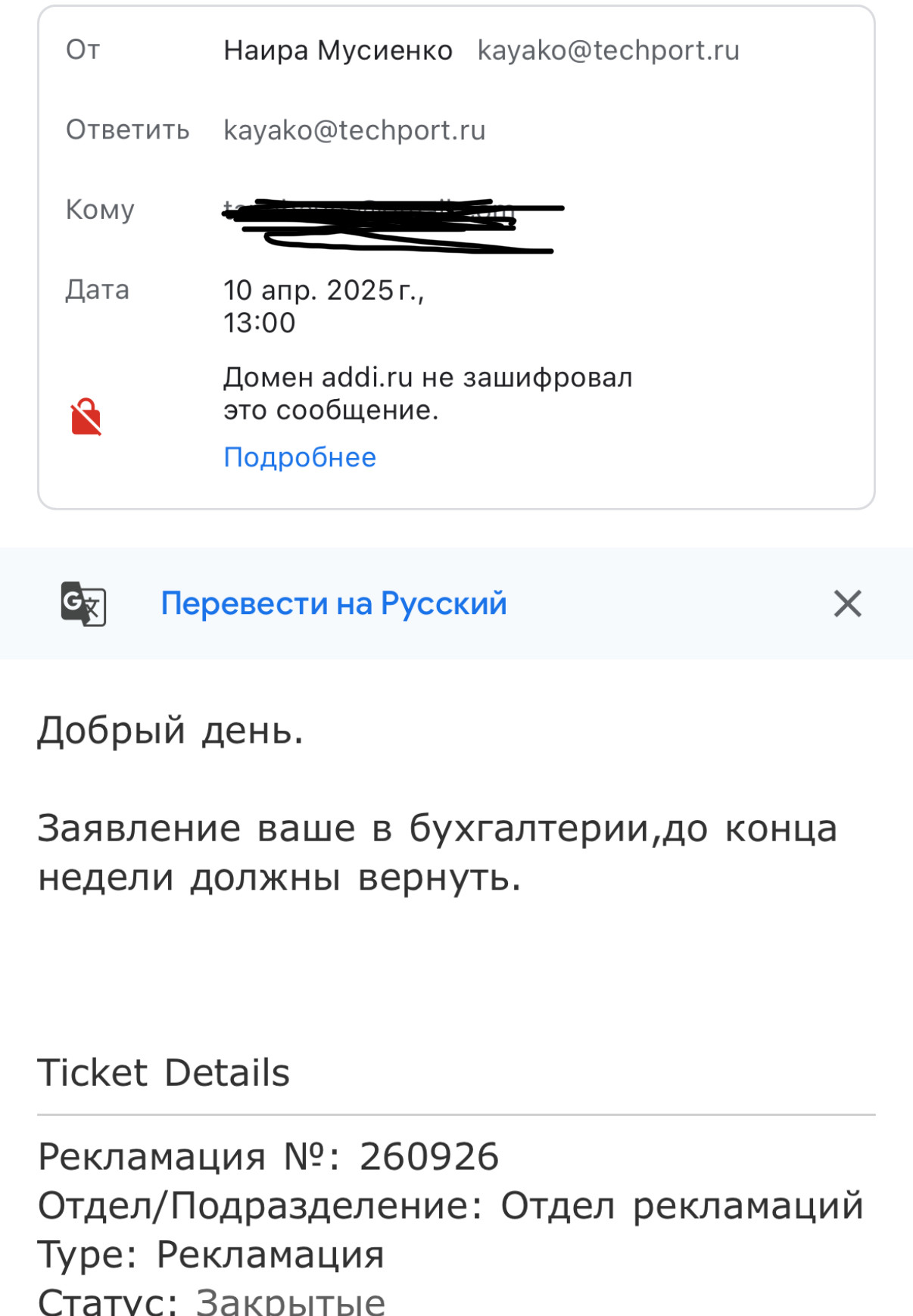
Task: Tap the red unencrypted lock icon
Action: coord(86,416)
